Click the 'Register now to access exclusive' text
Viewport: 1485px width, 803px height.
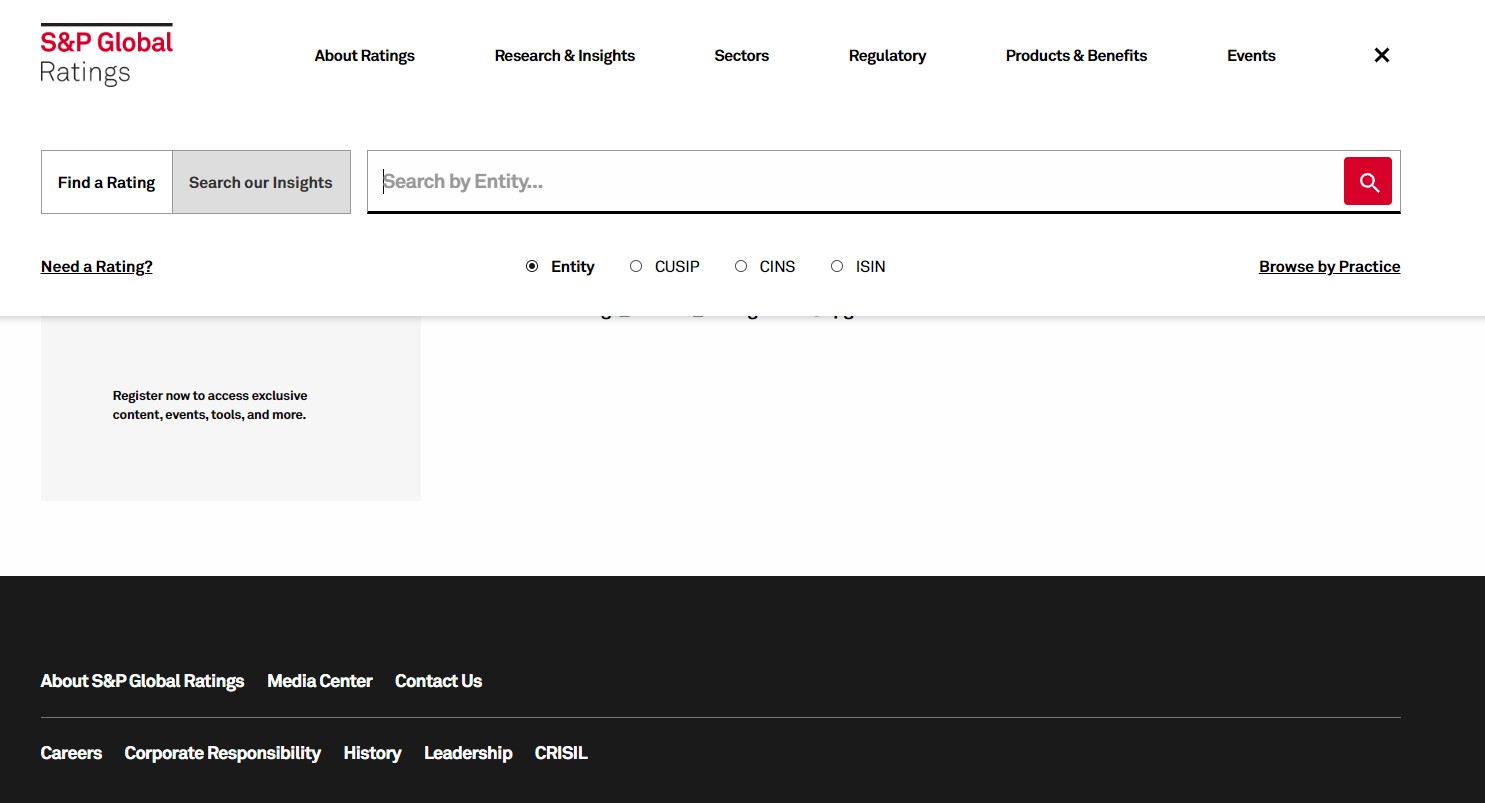tap(210, 395)
